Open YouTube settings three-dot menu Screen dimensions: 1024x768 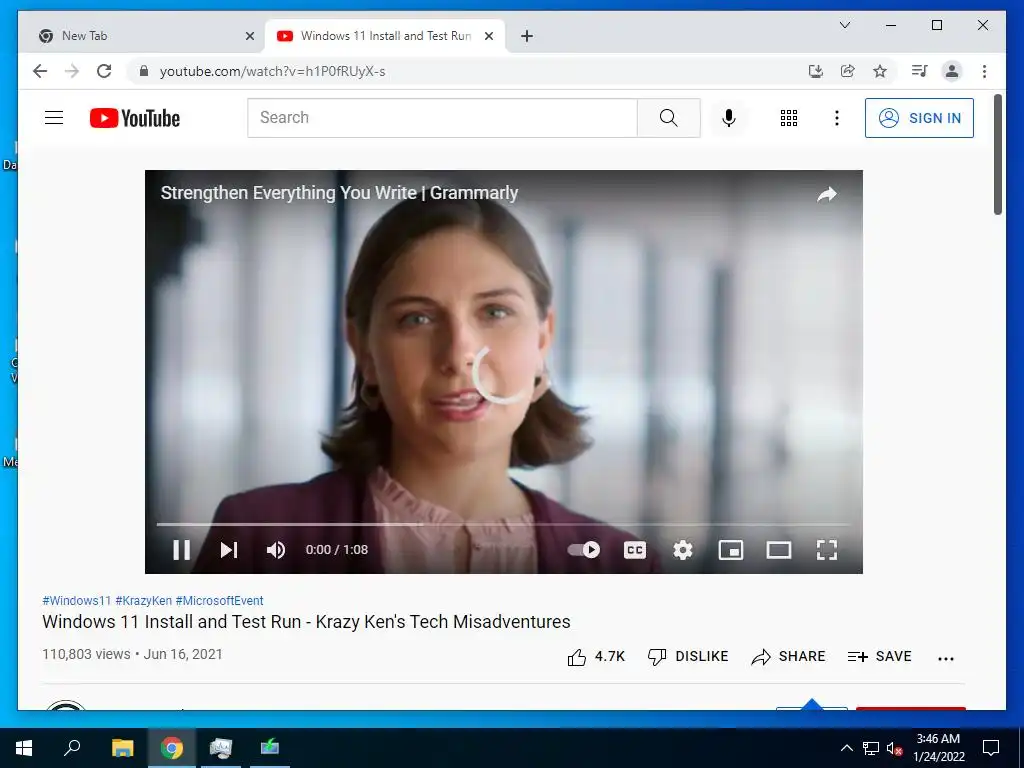pos(837,118)
